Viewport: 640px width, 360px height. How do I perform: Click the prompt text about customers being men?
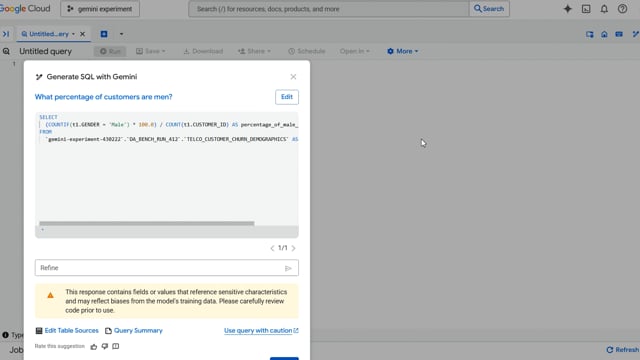click(x=103, y=97)
